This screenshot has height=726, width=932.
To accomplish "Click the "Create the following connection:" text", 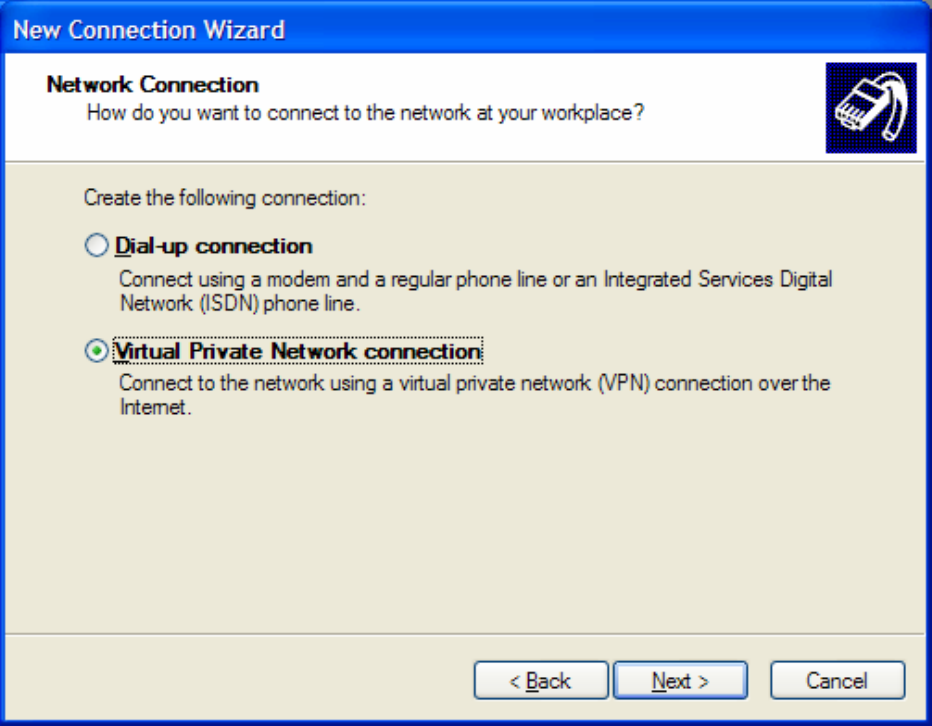I will click(225, 198).
